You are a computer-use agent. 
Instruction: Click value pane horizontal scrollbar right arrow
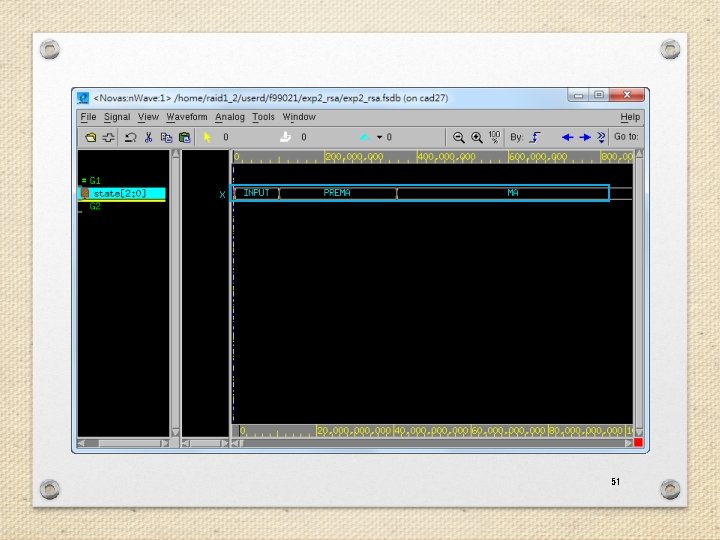click(x=225, y=444)
